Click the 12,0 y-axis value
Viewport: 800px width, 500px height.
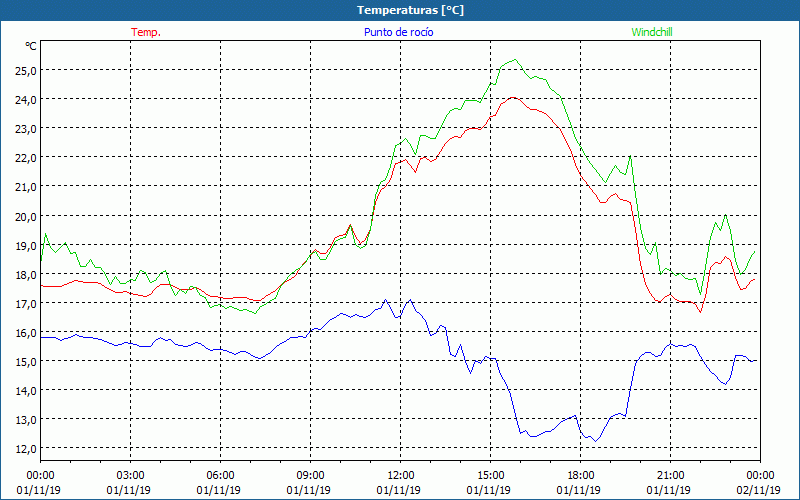coord(26,449)
